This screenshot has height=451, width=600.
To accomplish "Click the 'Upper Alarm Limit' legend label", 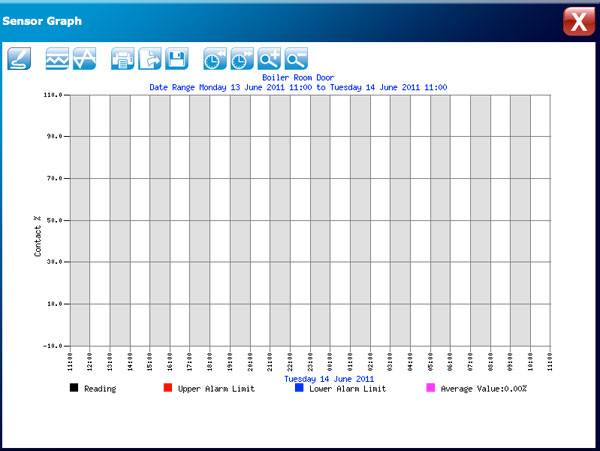I will 216,389.
